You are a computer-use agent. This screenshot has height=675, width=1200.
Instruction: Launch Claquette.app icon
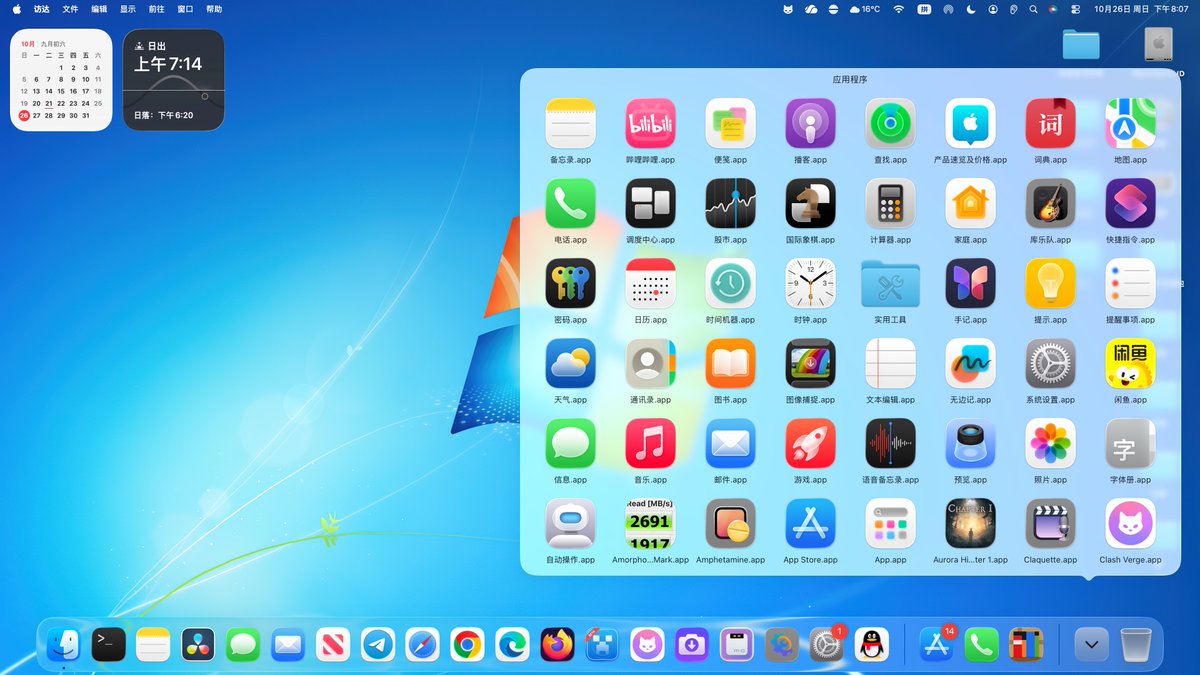pyautogui.click(x=1050, y=523)
